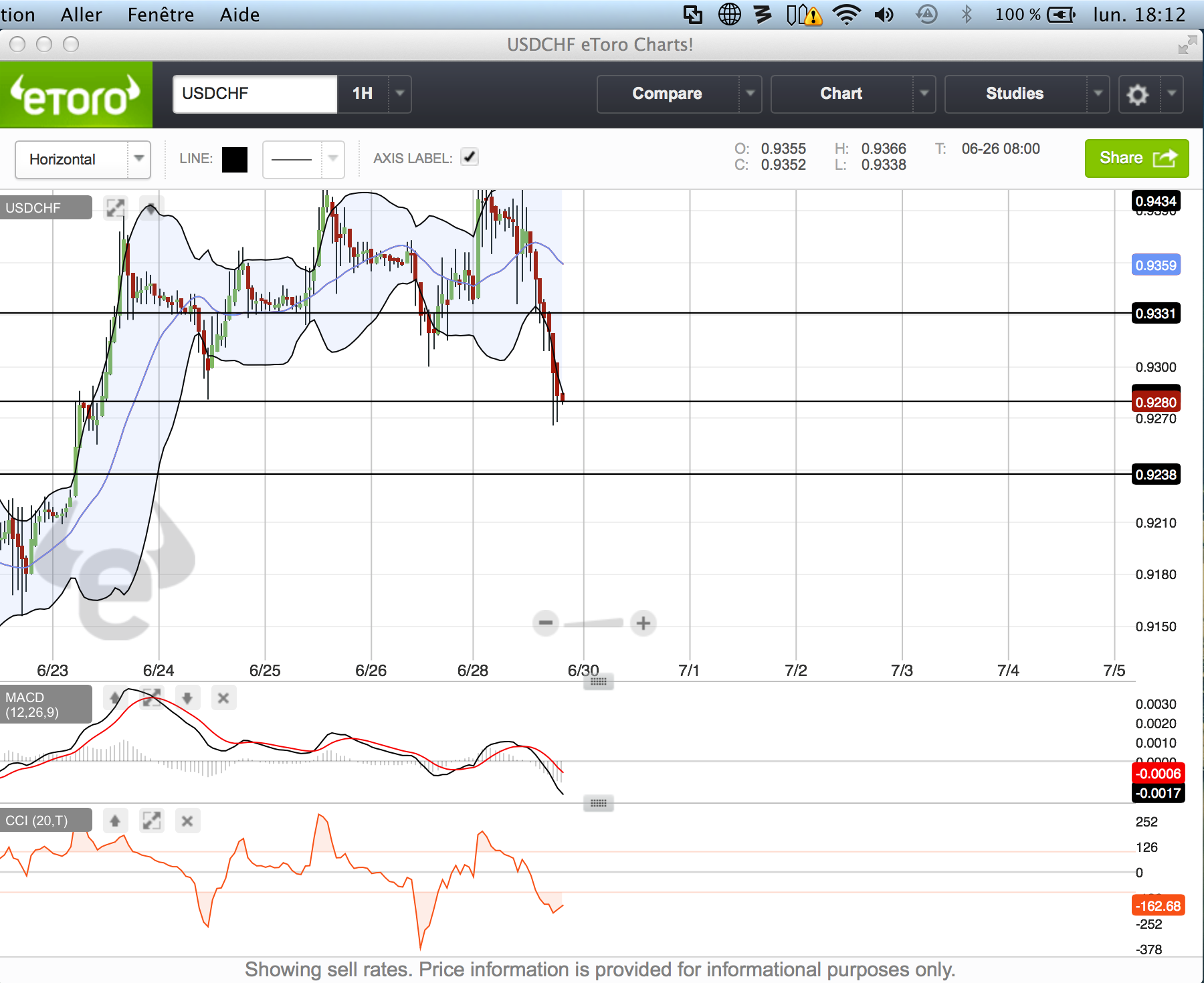Expand the CCI panel to full size
This screenshot has width=1204, height=983.
point(152,821)
